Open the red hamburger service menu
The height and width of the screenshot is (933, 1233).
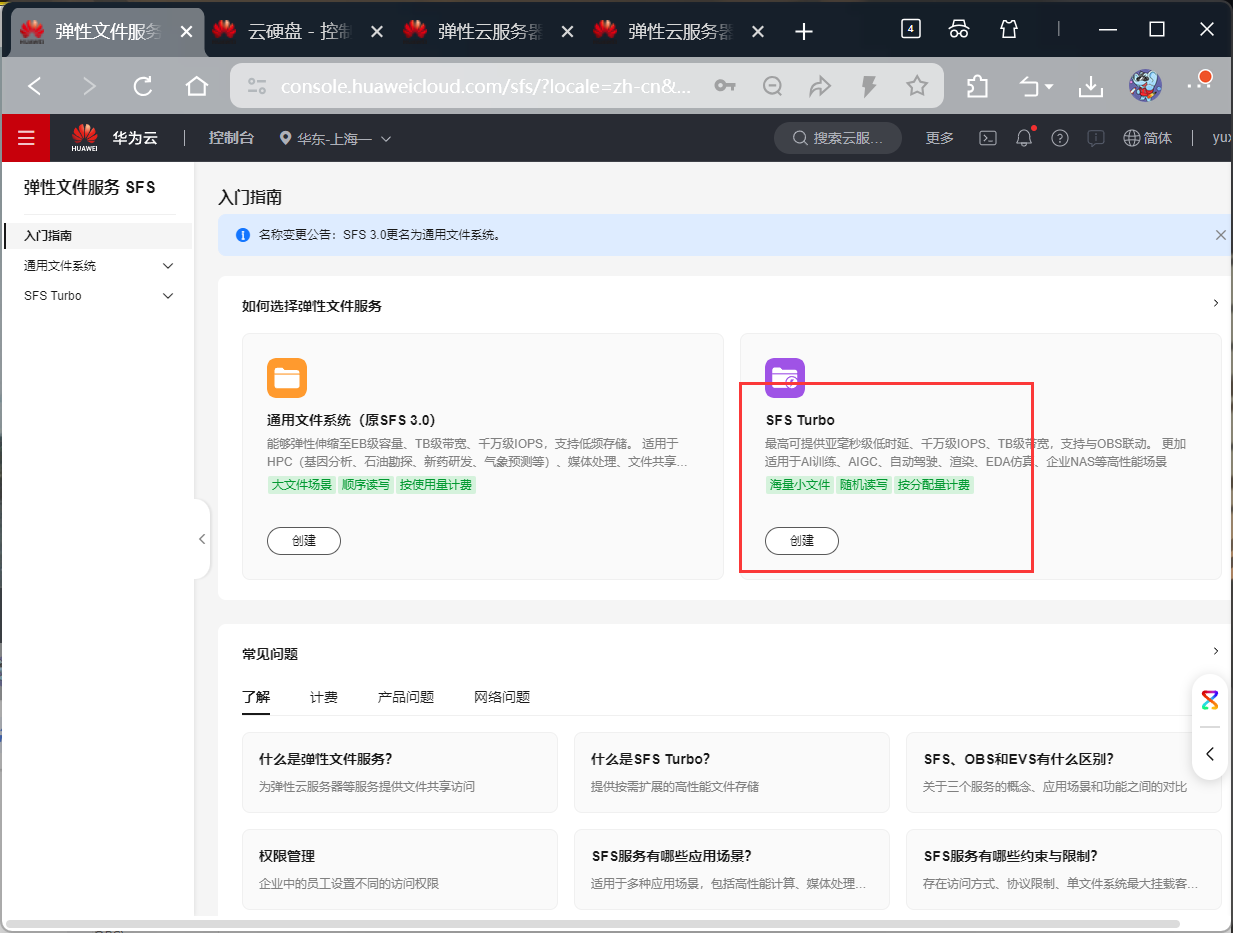pos(26,138)
